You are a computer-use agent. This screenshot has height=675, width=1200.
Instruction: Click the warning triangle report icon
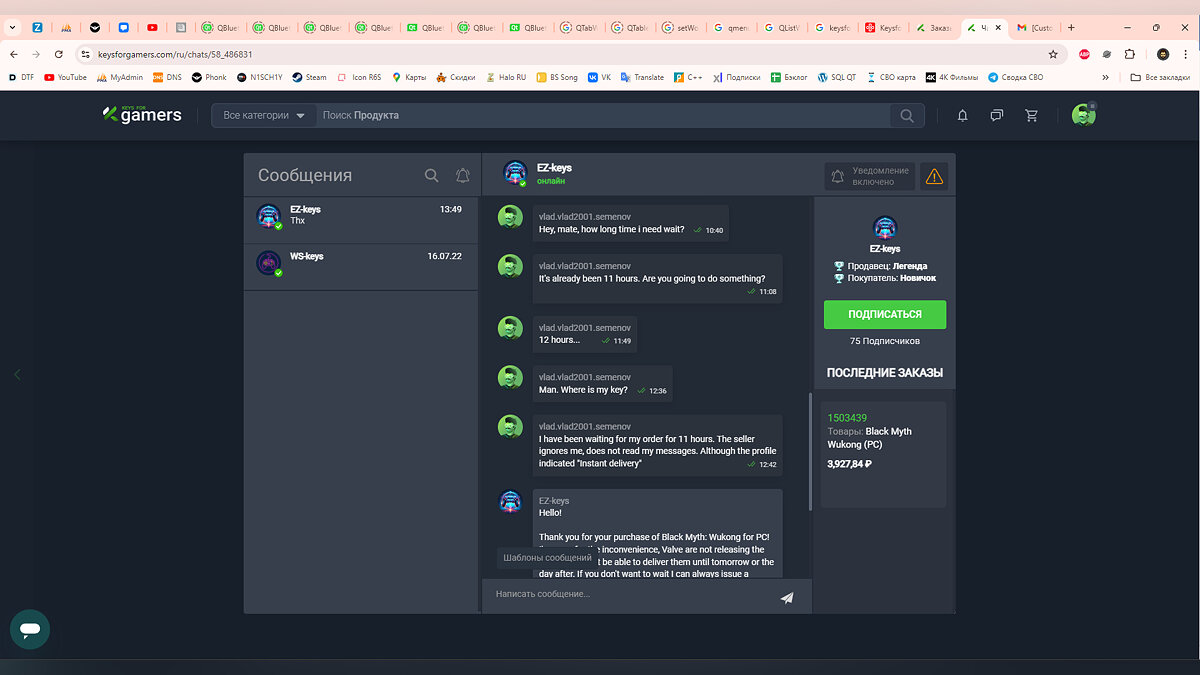click(x=934, y=177)
